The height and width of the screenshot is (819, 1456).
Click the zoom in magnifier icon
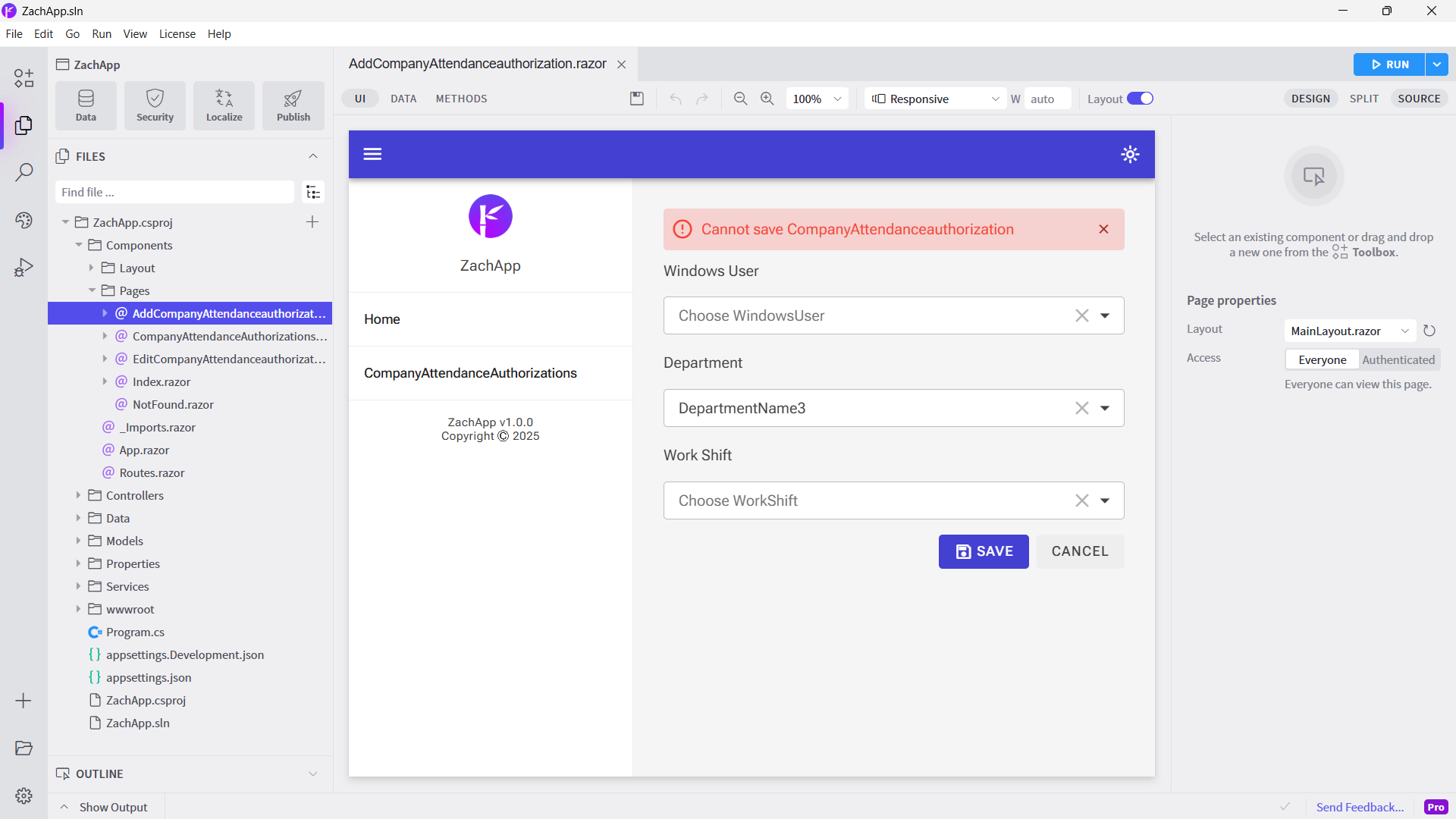767,99
